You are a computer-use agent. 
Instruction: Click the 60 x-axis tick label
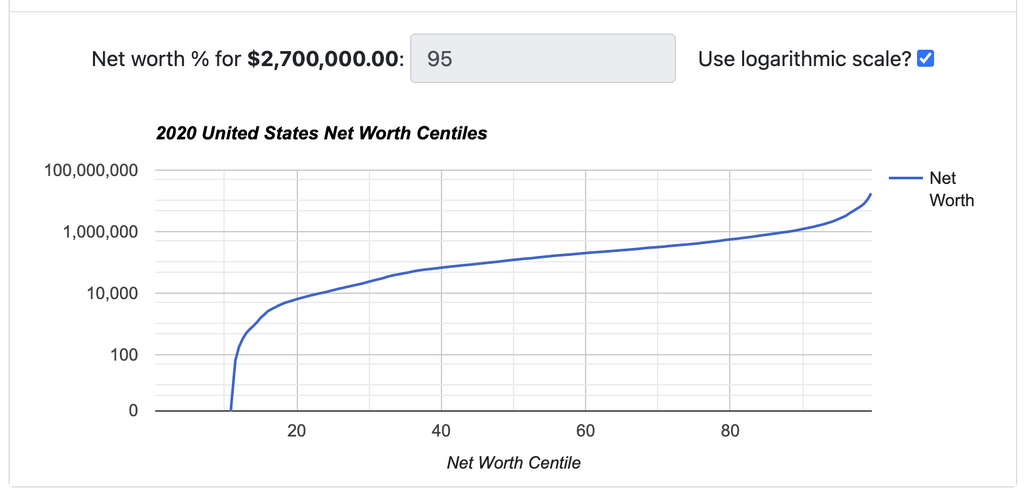click(585, 431)
